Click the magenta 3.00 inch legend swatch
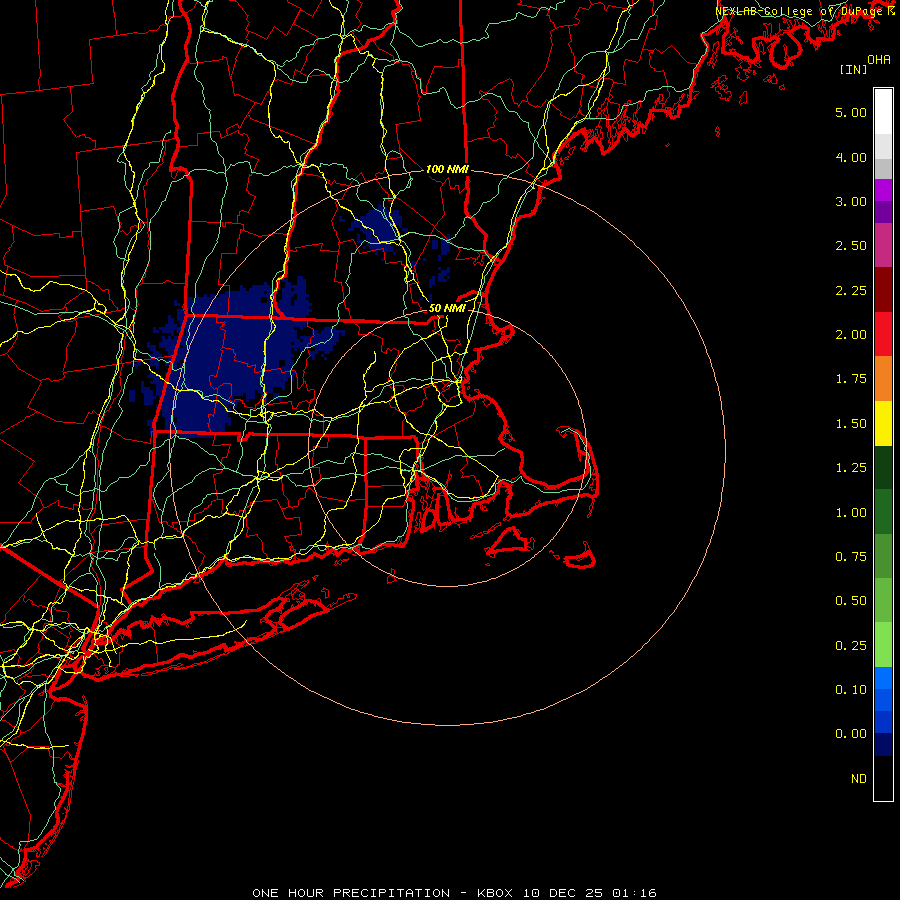This screenshot has width=900, height=900. [x=883, y=190]
